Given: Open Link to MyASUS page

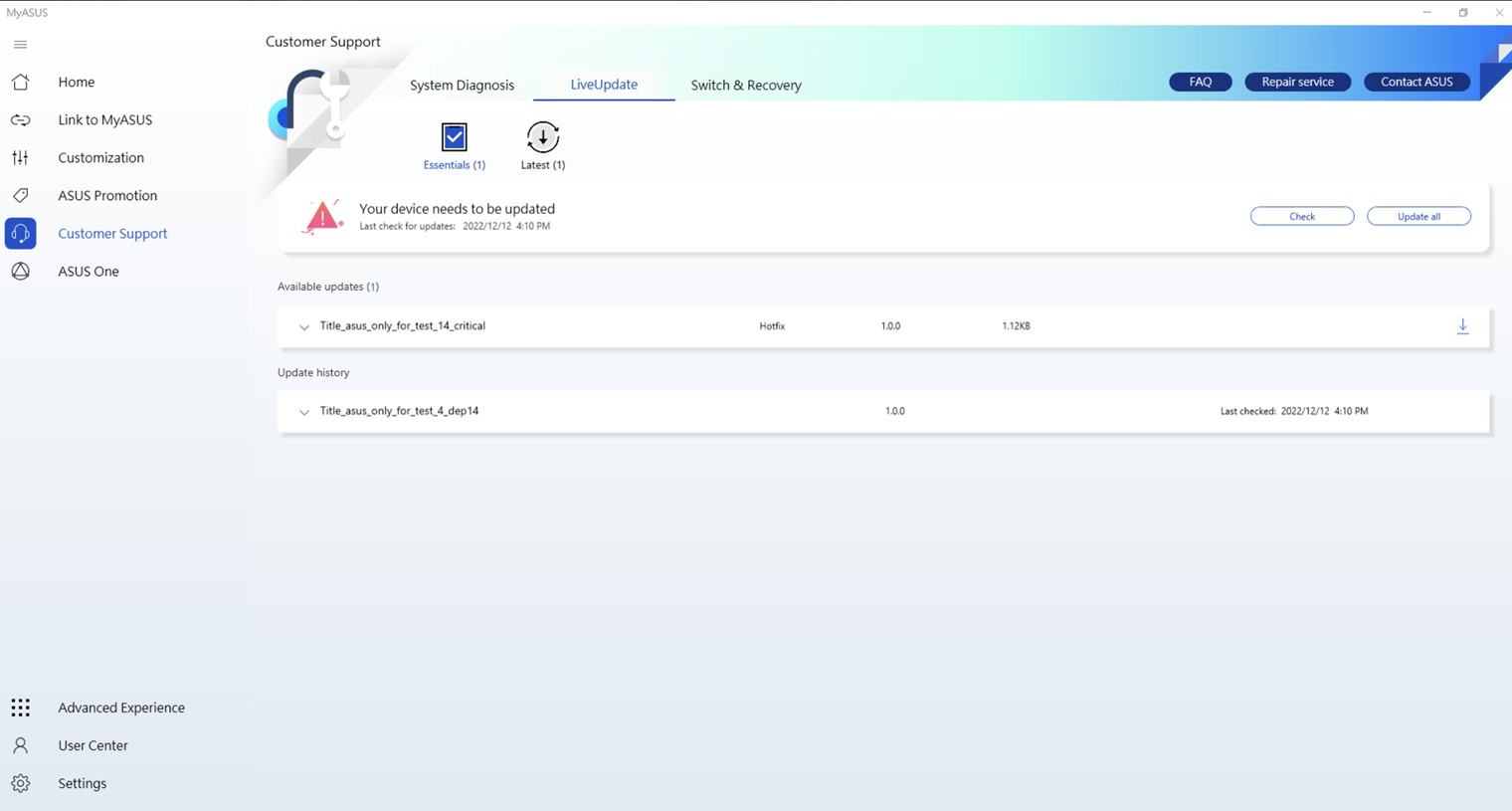Looking at the screenshot, I should (105, 119).
